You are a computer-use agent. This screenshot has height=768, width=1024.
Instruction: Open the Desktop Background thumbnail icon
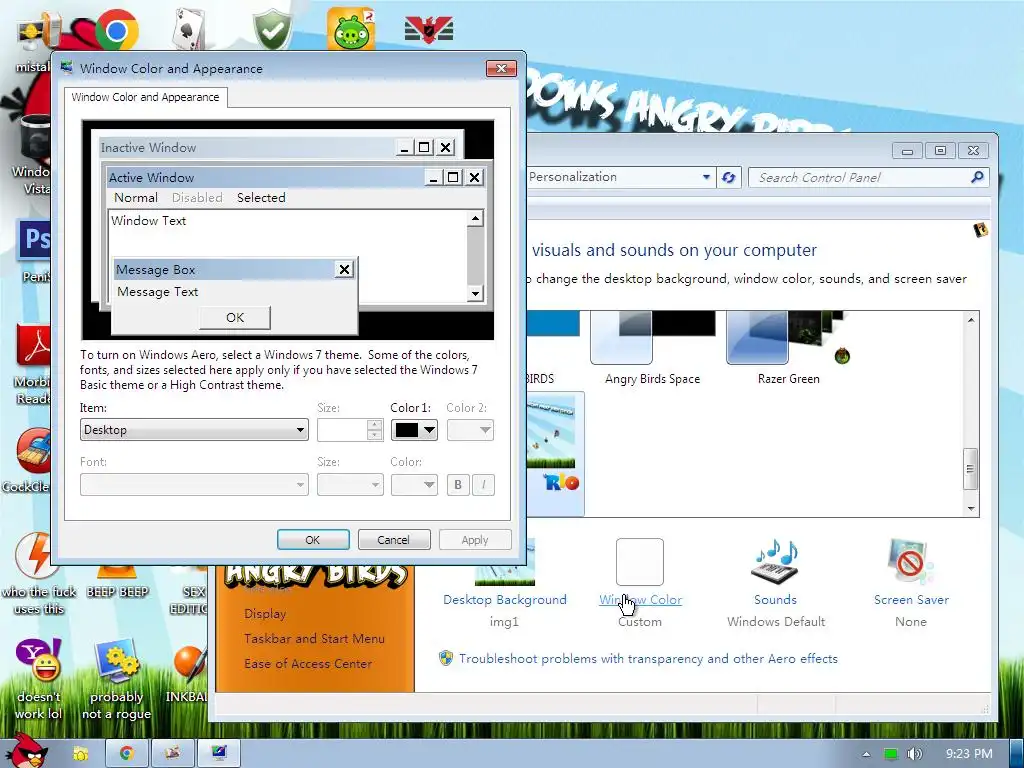click(505, 562)
